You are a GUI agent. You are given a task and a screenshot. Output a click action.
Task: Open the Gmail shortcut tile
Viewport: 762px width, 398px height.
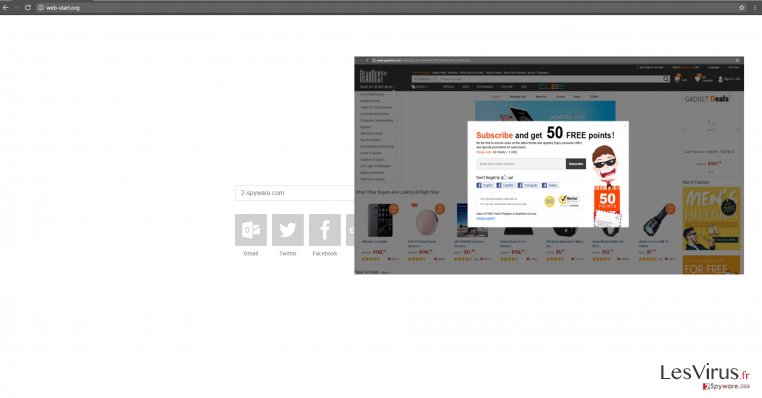pos(251,230)
